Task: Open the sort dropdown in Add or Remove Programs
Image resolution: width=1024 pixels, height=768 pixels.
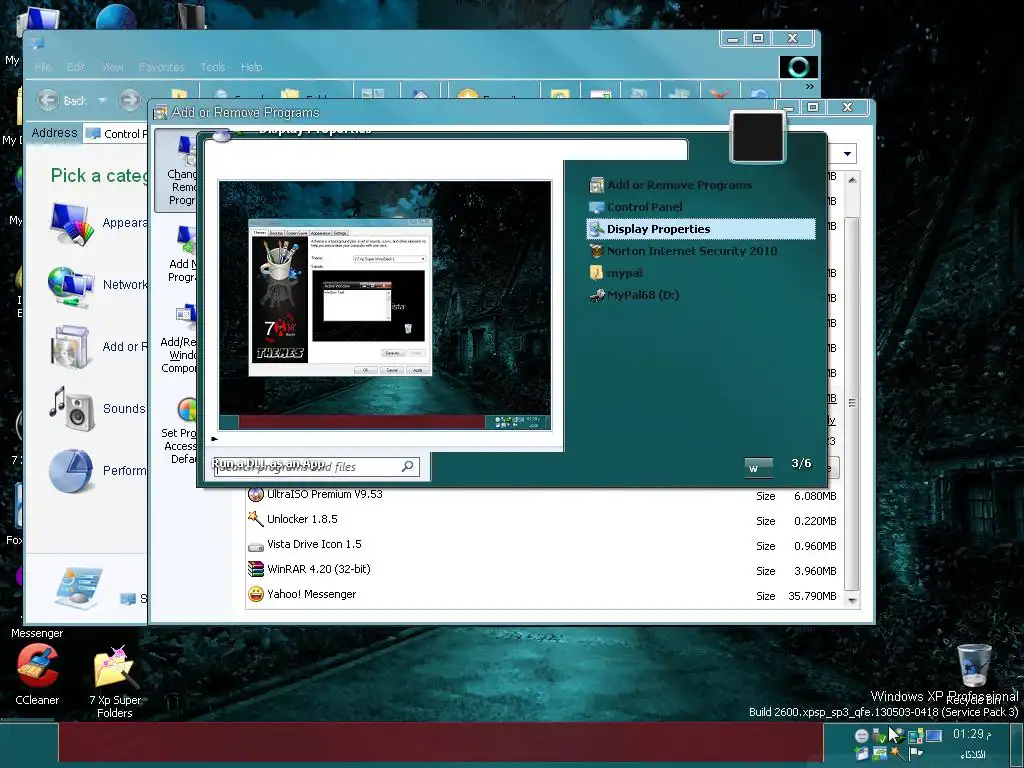Action: pos(847,154)
